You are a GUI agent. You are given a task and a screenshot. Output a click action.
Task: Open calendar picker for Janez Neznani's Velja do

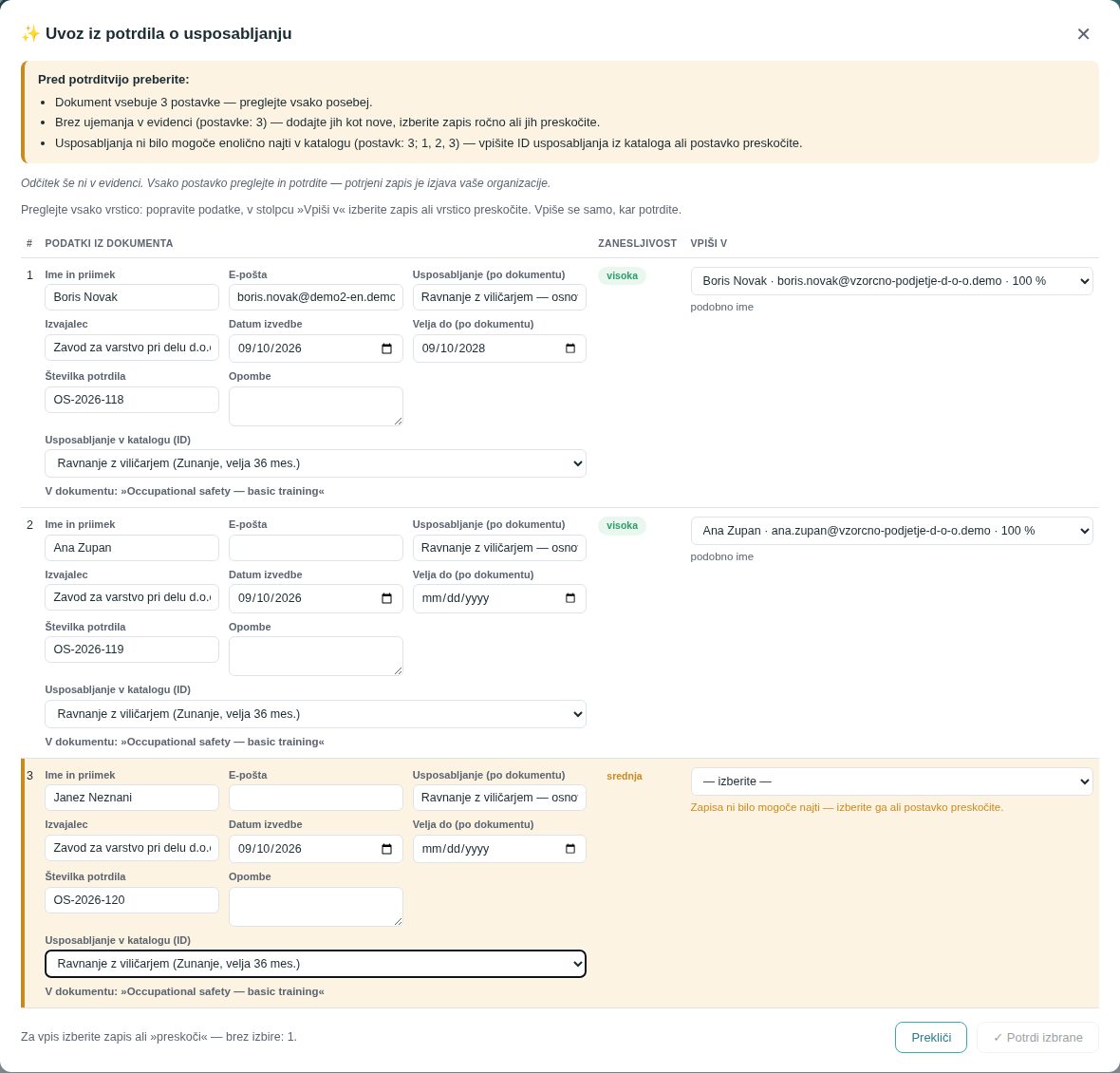pos(570,849)
